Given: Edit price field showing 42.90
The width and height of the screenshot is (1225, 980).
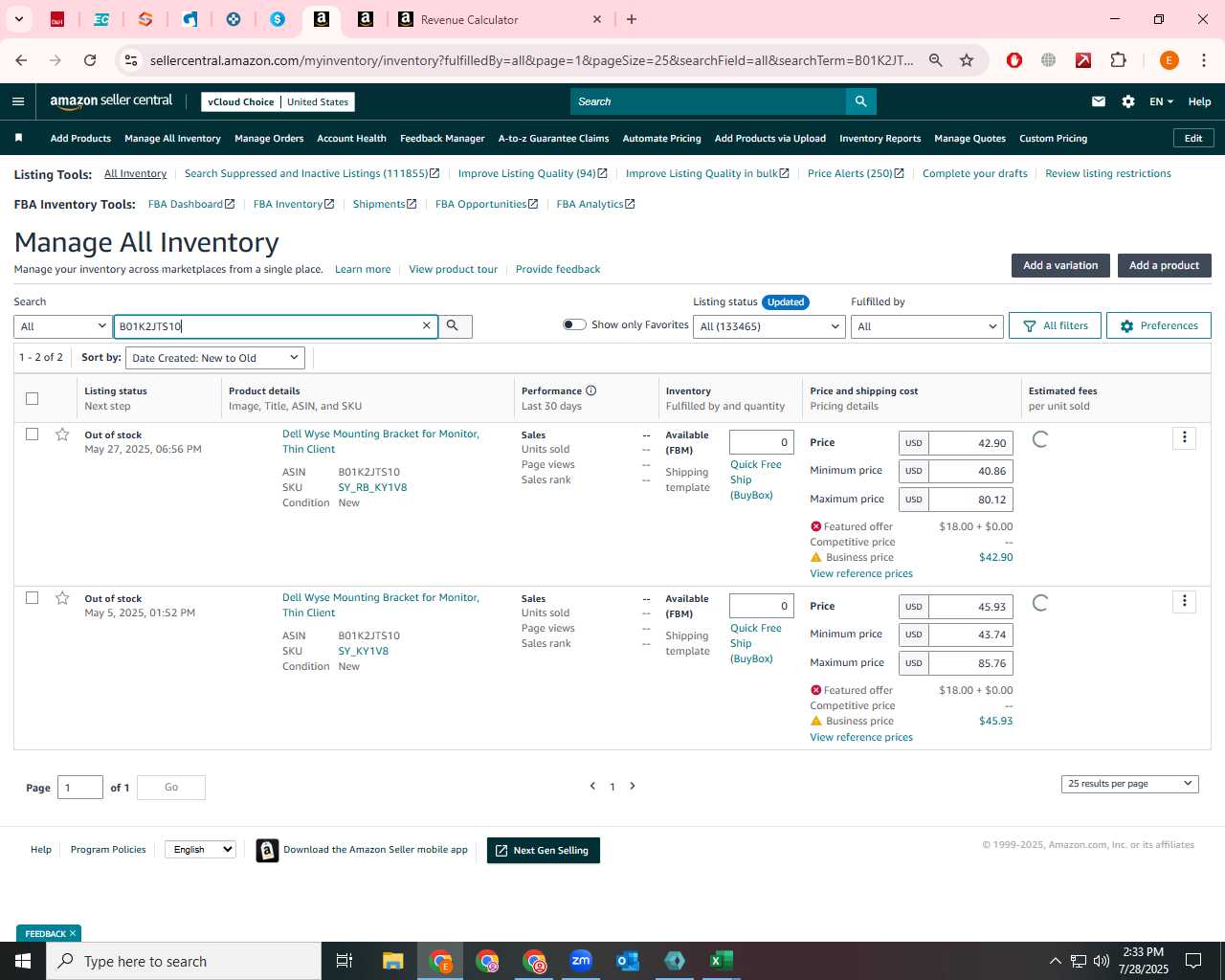Looking at the screenshot, I should point(970,443).
